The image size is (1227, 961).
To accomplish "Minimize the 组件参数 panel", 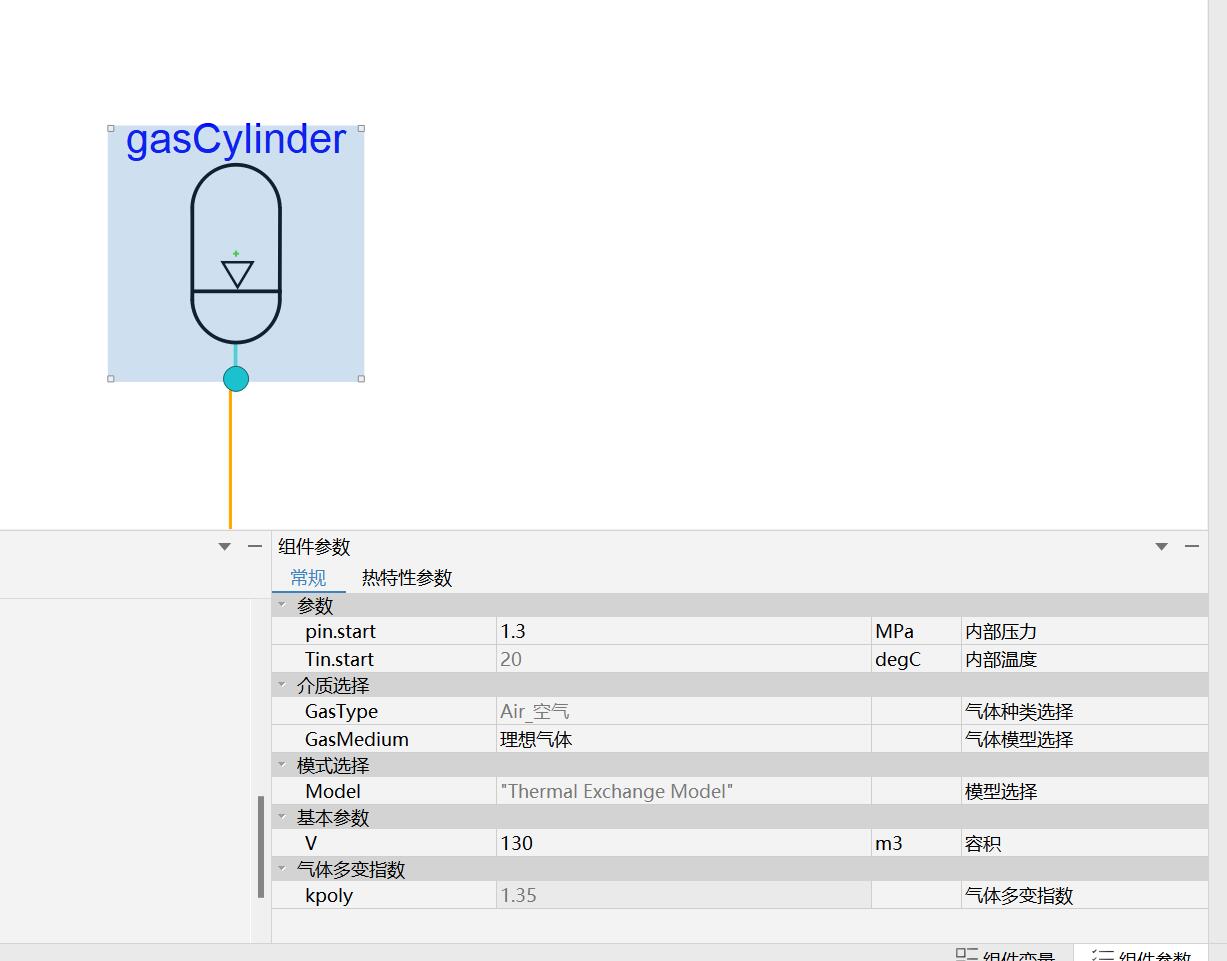I will coord(1192,547).
